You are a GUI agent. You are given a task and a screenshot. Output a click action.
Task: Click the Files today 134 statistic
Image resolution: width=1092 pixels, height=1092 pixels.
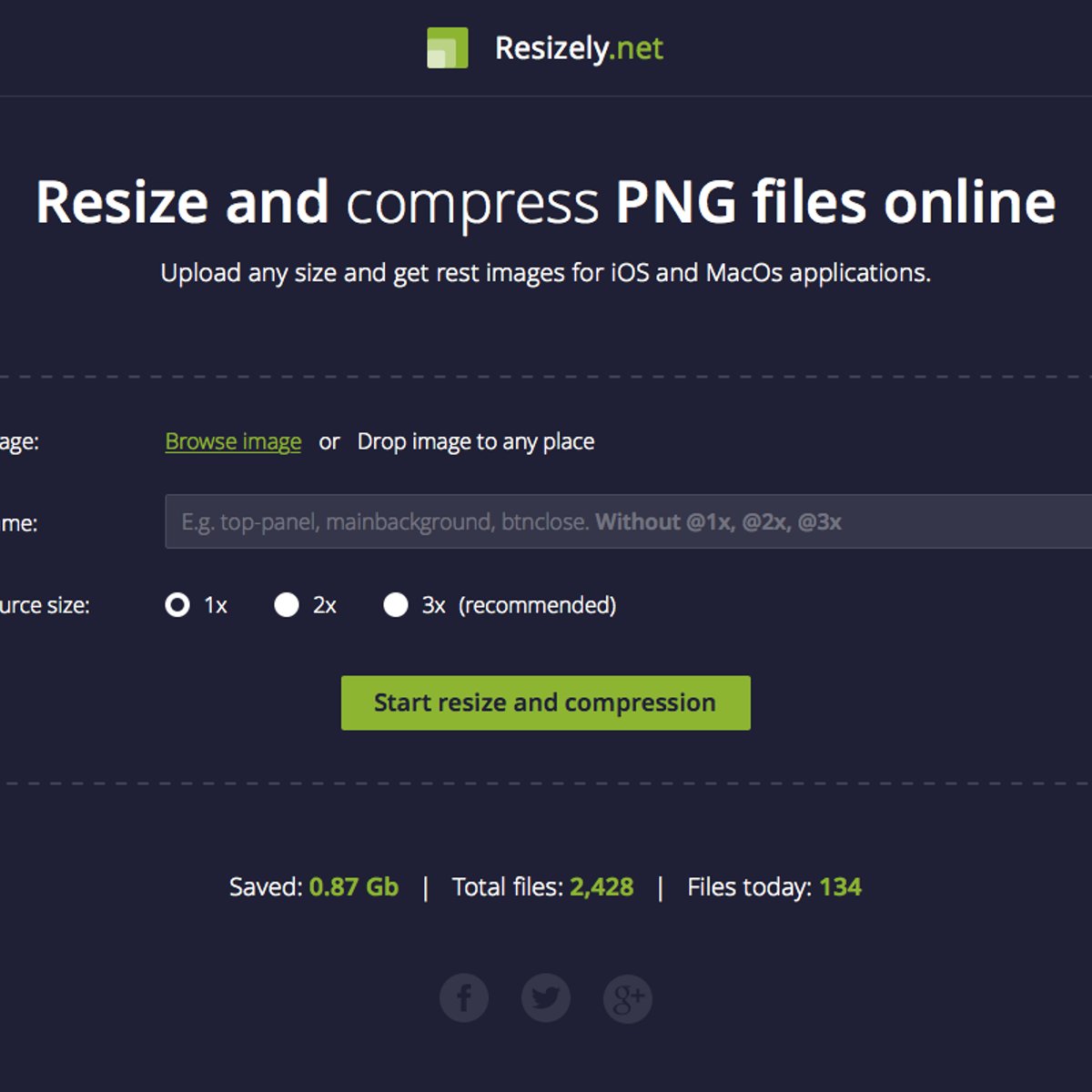[x=773, y=887]
